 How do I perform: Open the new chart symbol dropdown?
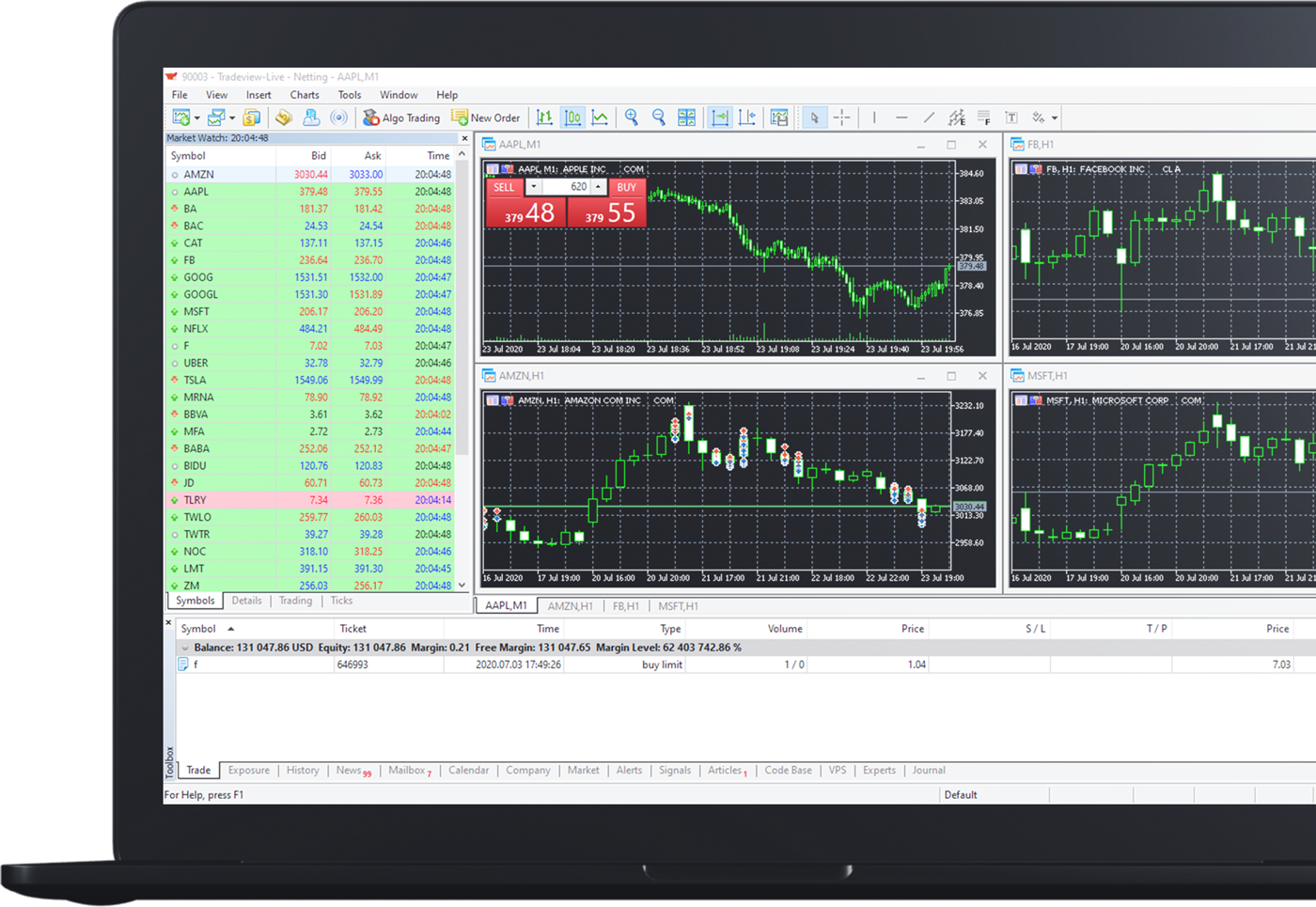[197, 117]
